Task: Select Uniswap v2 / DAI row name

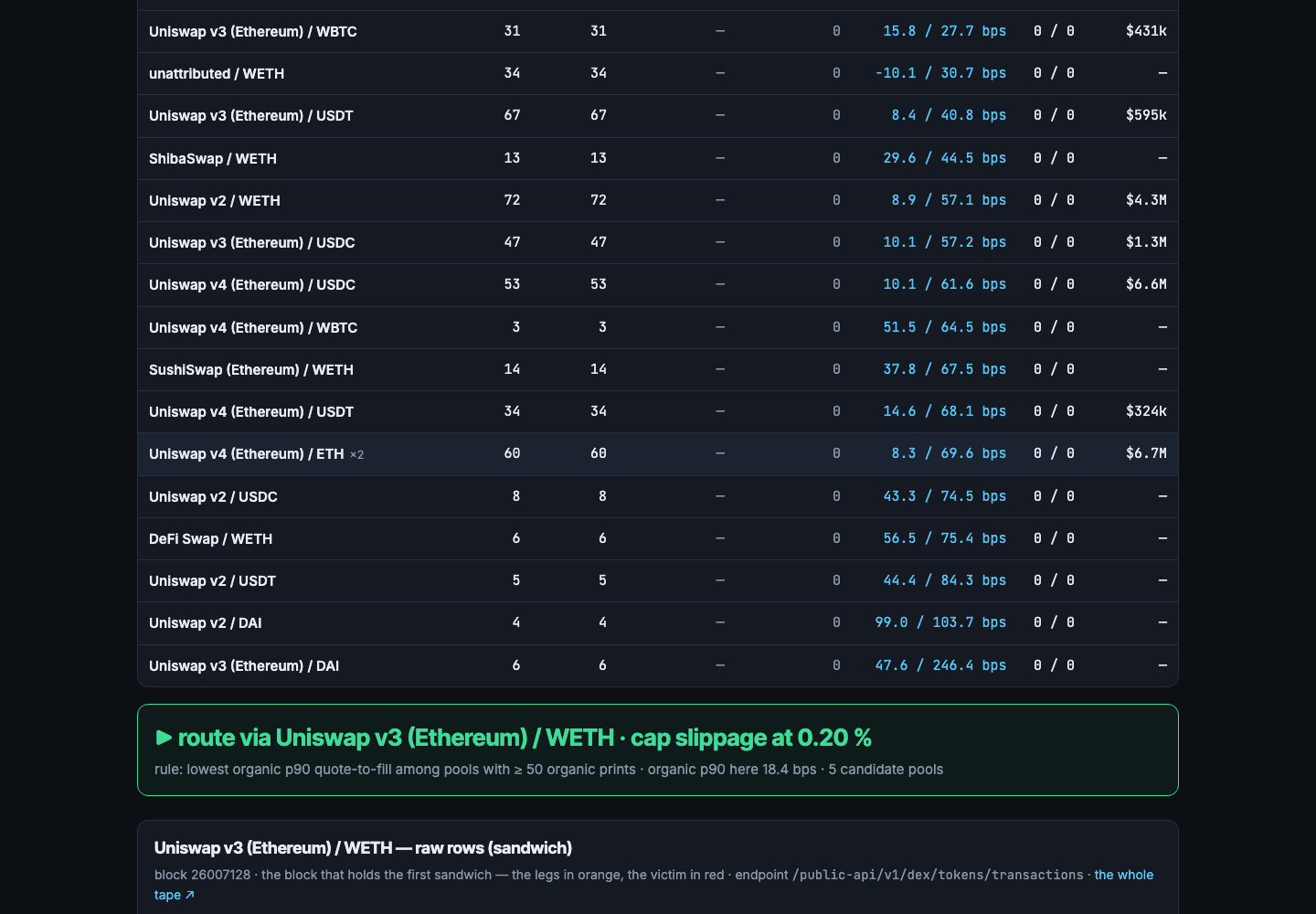Action: pyautogui.click(x=206, y=623)
